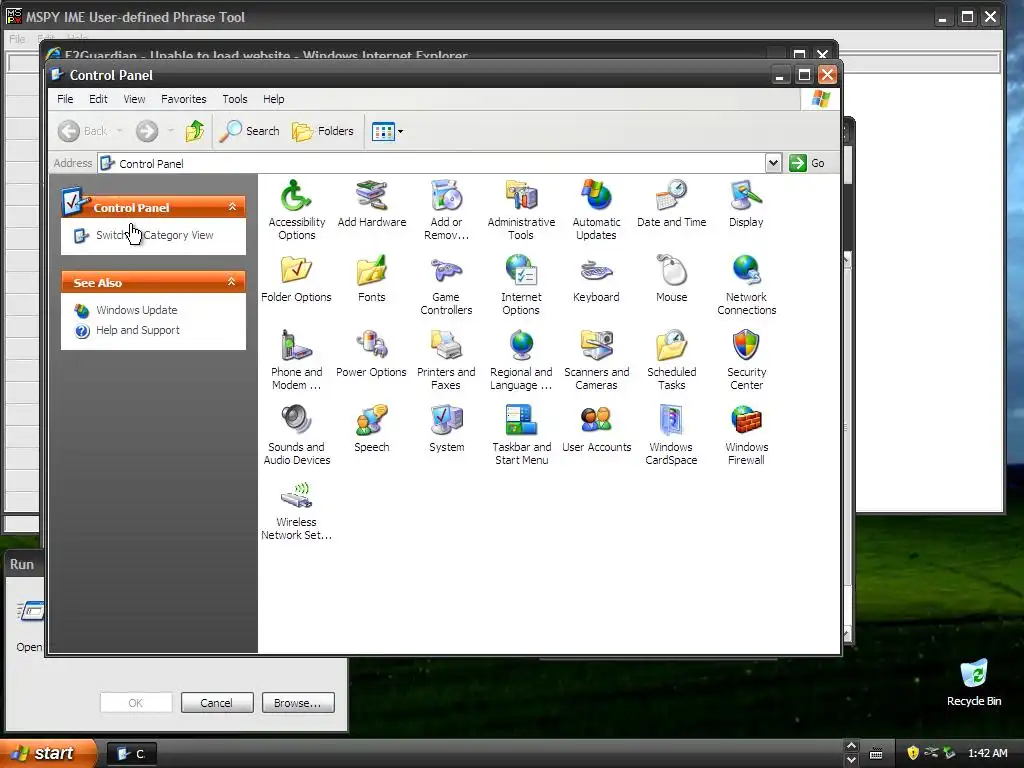Open the Back button history dropdown arrow
The width and height of the screenshot is (1024, 768).
click(x=120, y=131)
